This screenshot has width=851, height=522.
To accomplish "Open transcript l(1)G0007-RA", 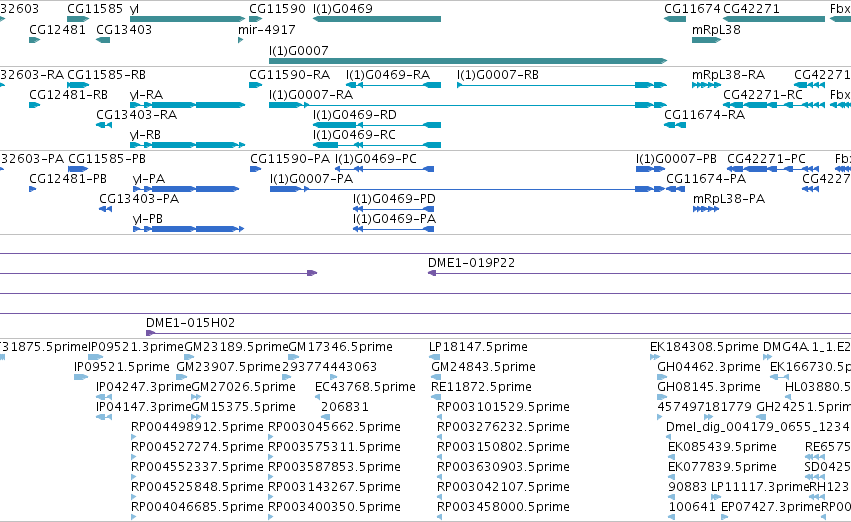I will [311, 94].
